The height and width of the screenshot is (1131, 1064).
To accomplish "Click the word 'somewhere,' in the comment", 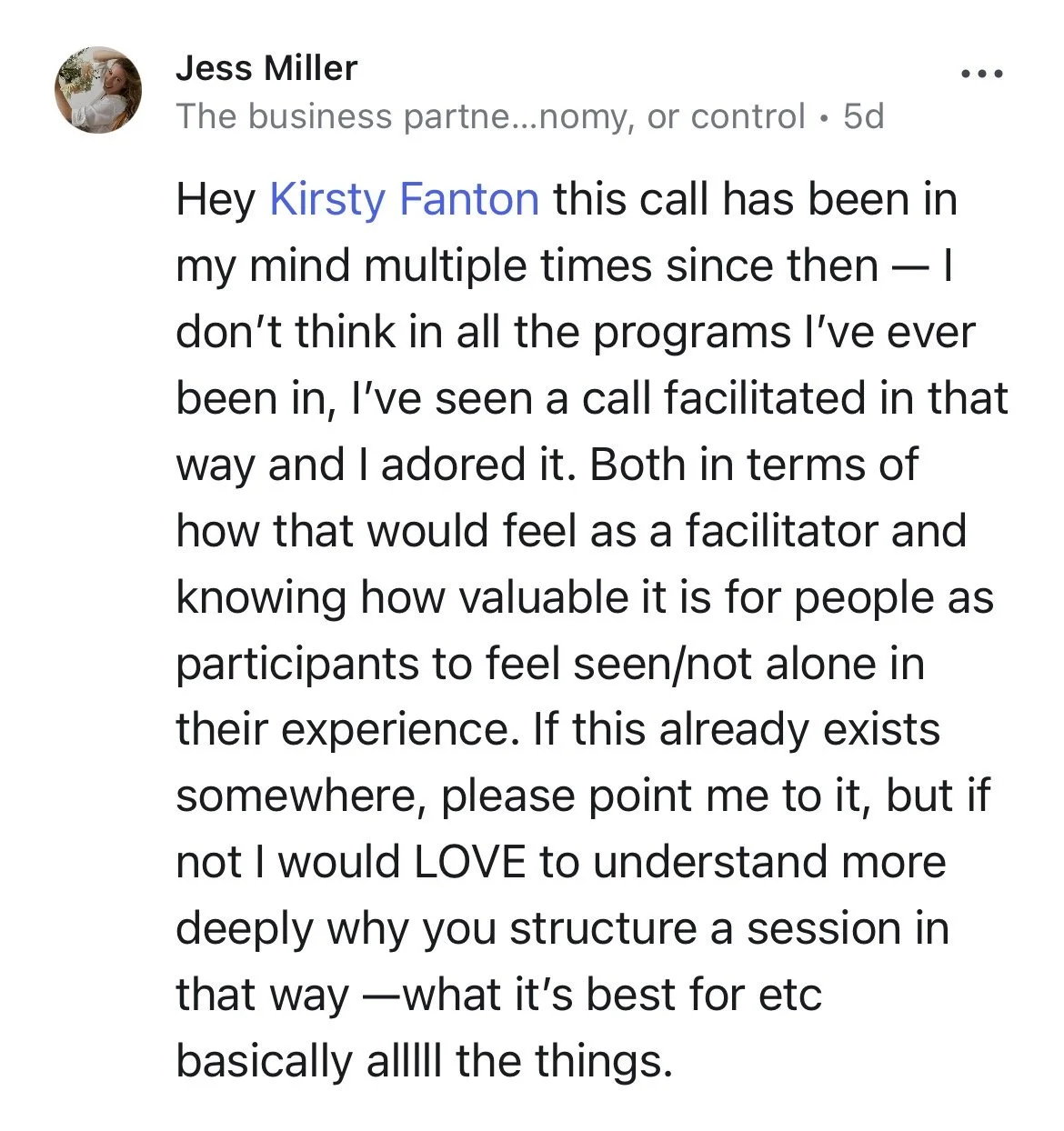I will [301, 796].
